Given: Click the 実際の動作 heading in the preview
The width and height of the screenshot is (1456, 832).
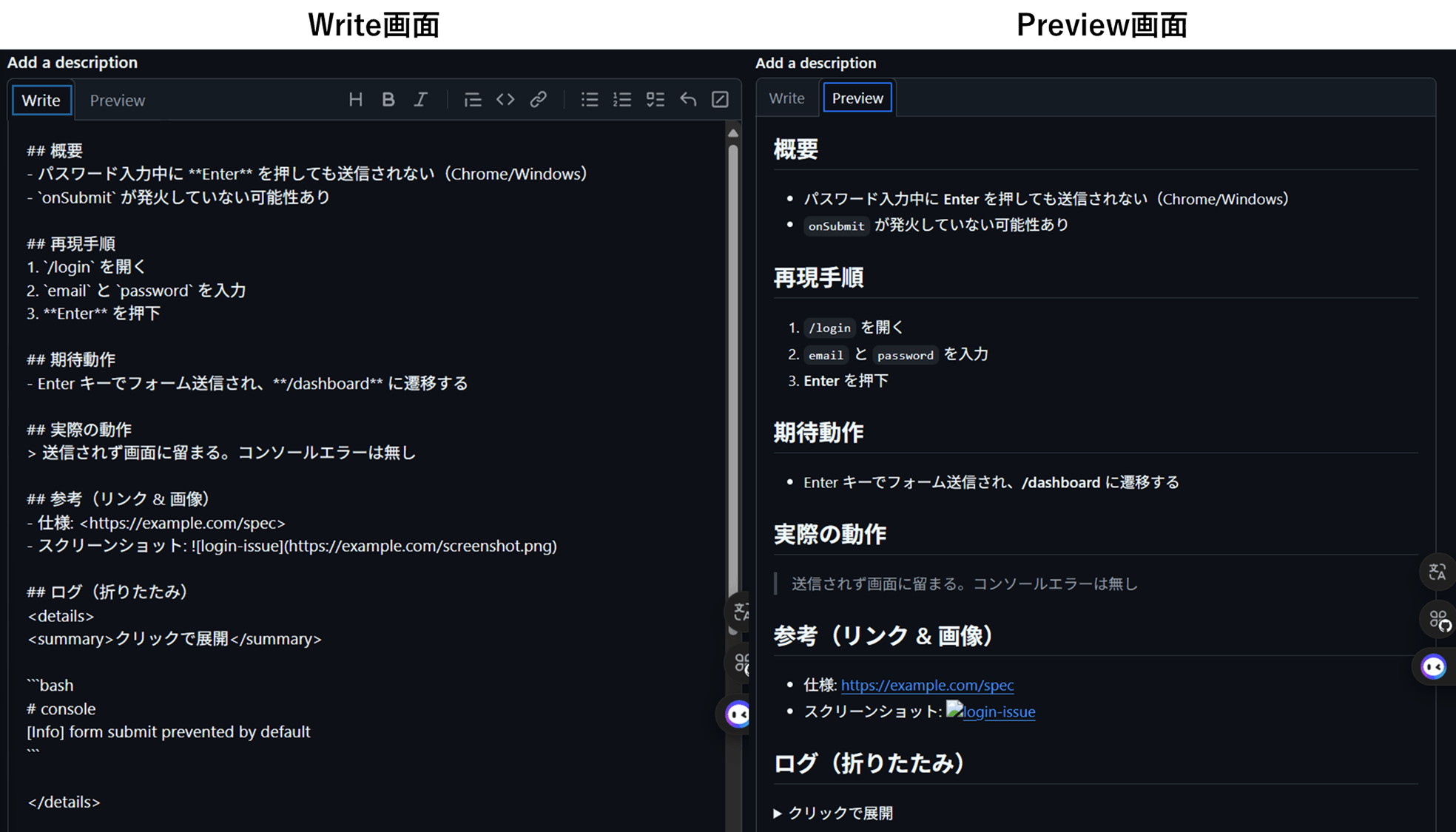Looking at the screenshot, I should click(830, 534).
